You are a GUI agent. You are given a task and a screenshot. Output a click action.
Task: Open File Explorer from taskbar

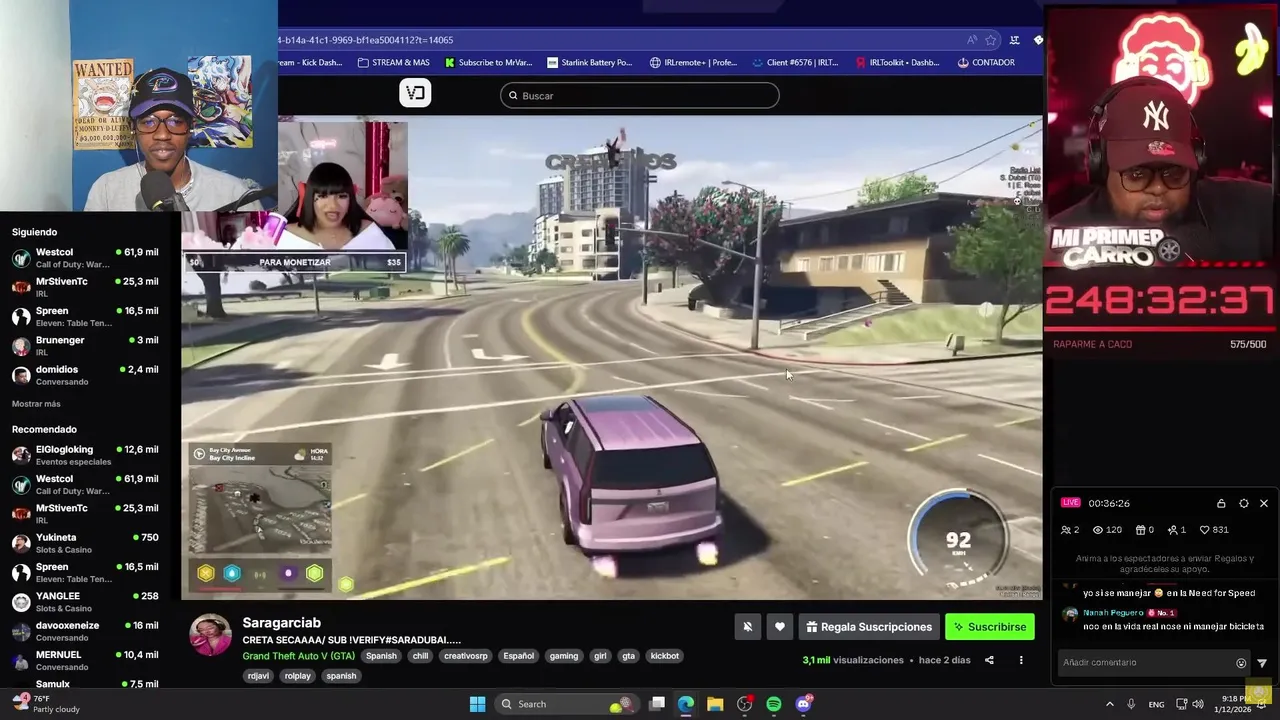click(x=715, y=704)
